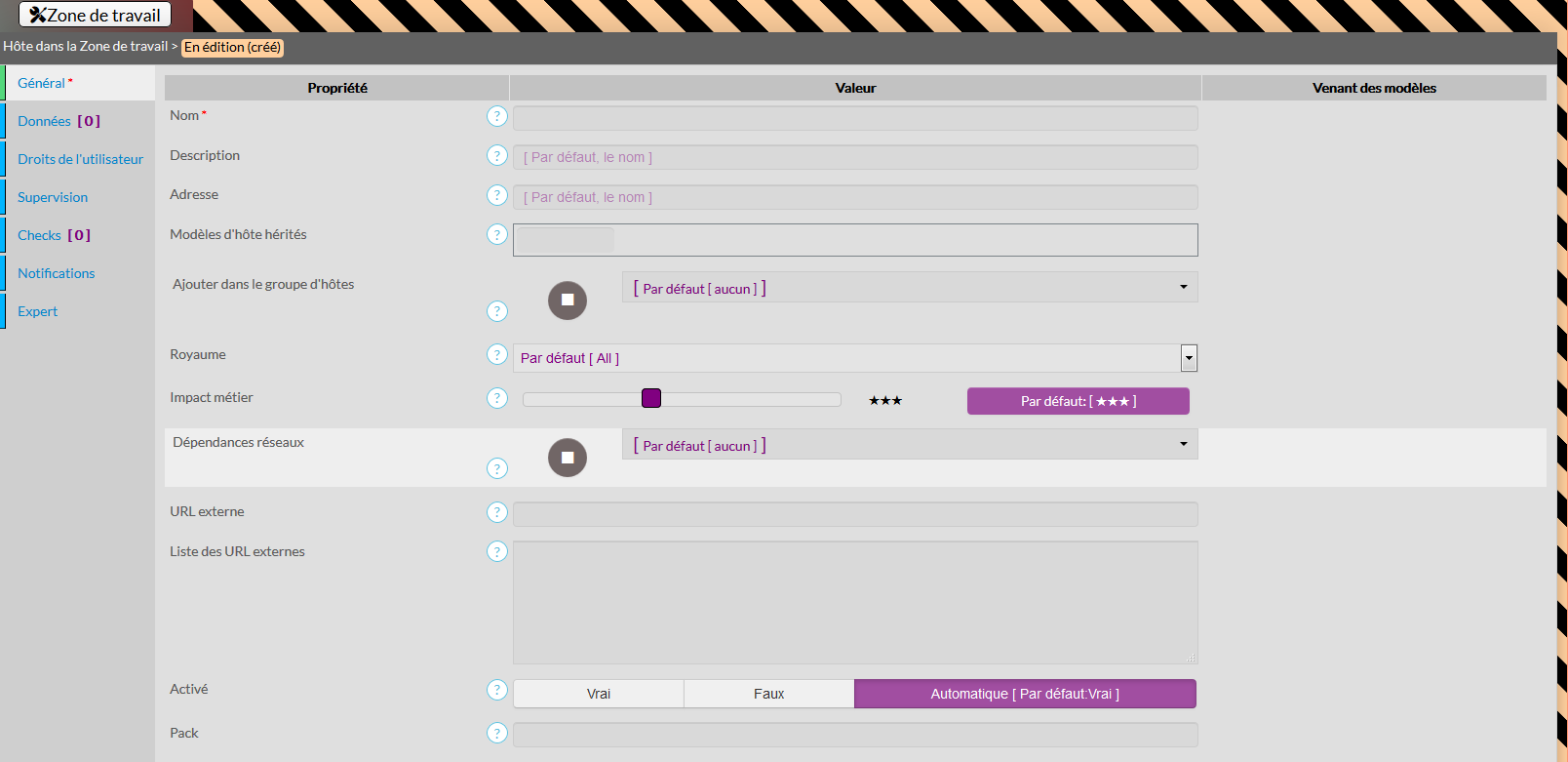Expand the Dépendances réseaux dropdown

tap(1183, 444)
